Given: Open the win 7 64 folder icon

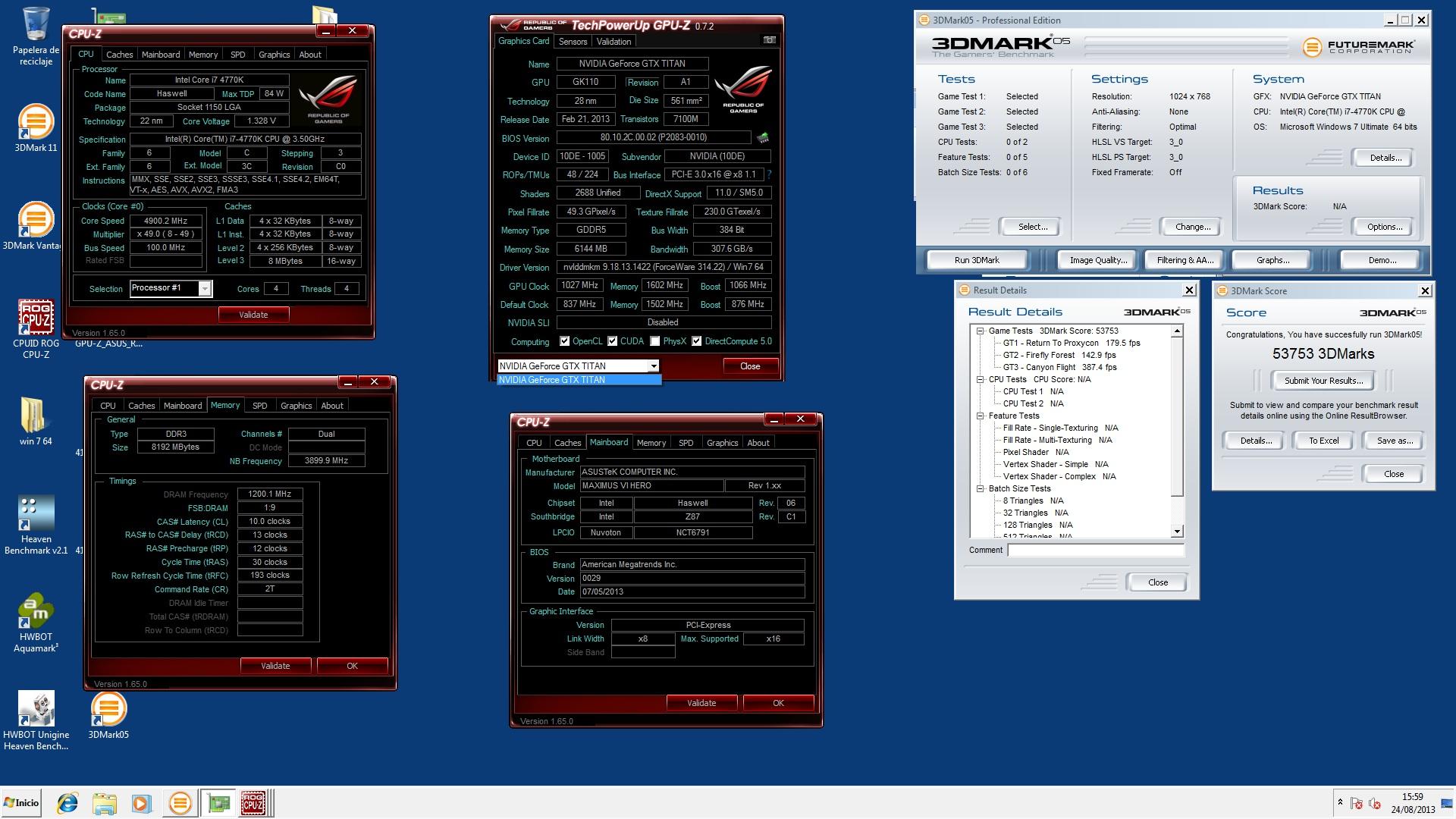Looking at the screenshot, I should pos(36,421).
